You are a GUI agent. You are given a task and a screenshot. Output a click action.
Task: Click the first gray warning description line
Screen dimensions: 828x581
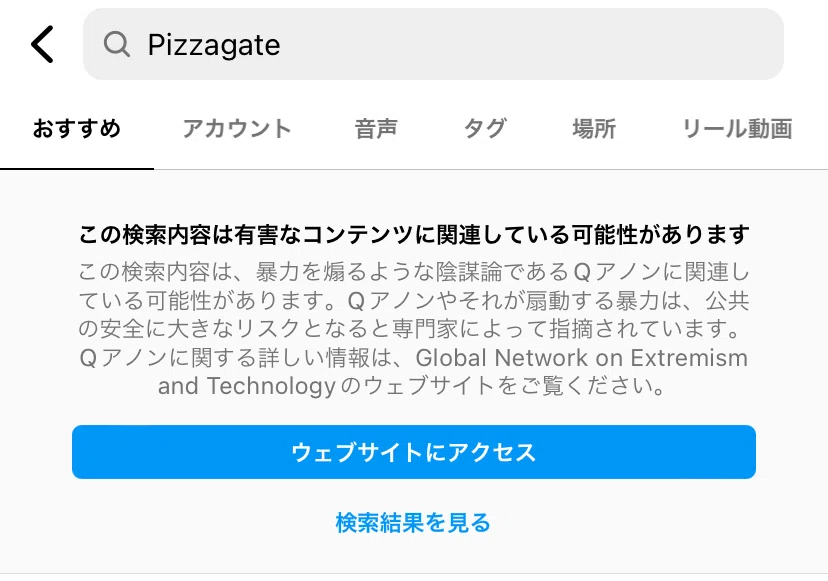[414, 273]
